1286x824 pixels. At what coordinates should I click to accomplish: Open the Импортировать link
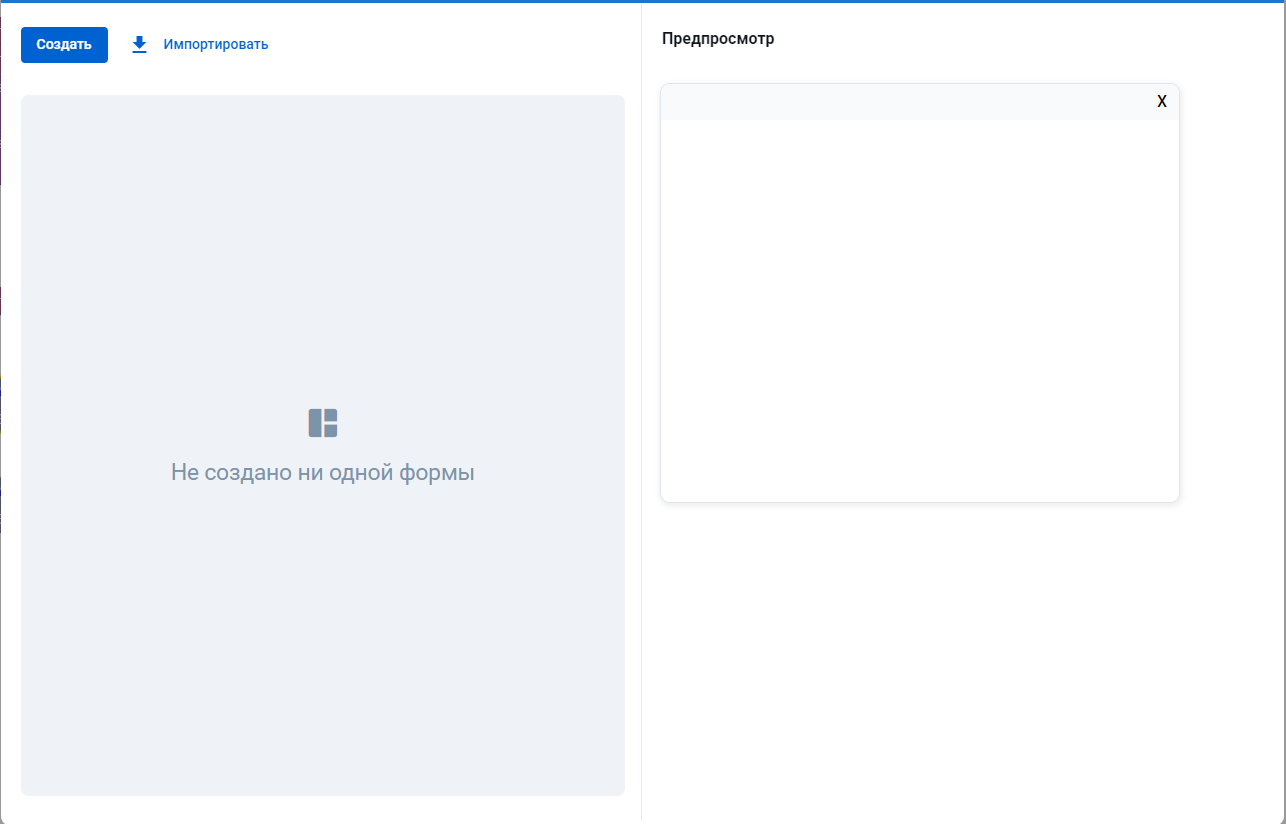(216, 45)
